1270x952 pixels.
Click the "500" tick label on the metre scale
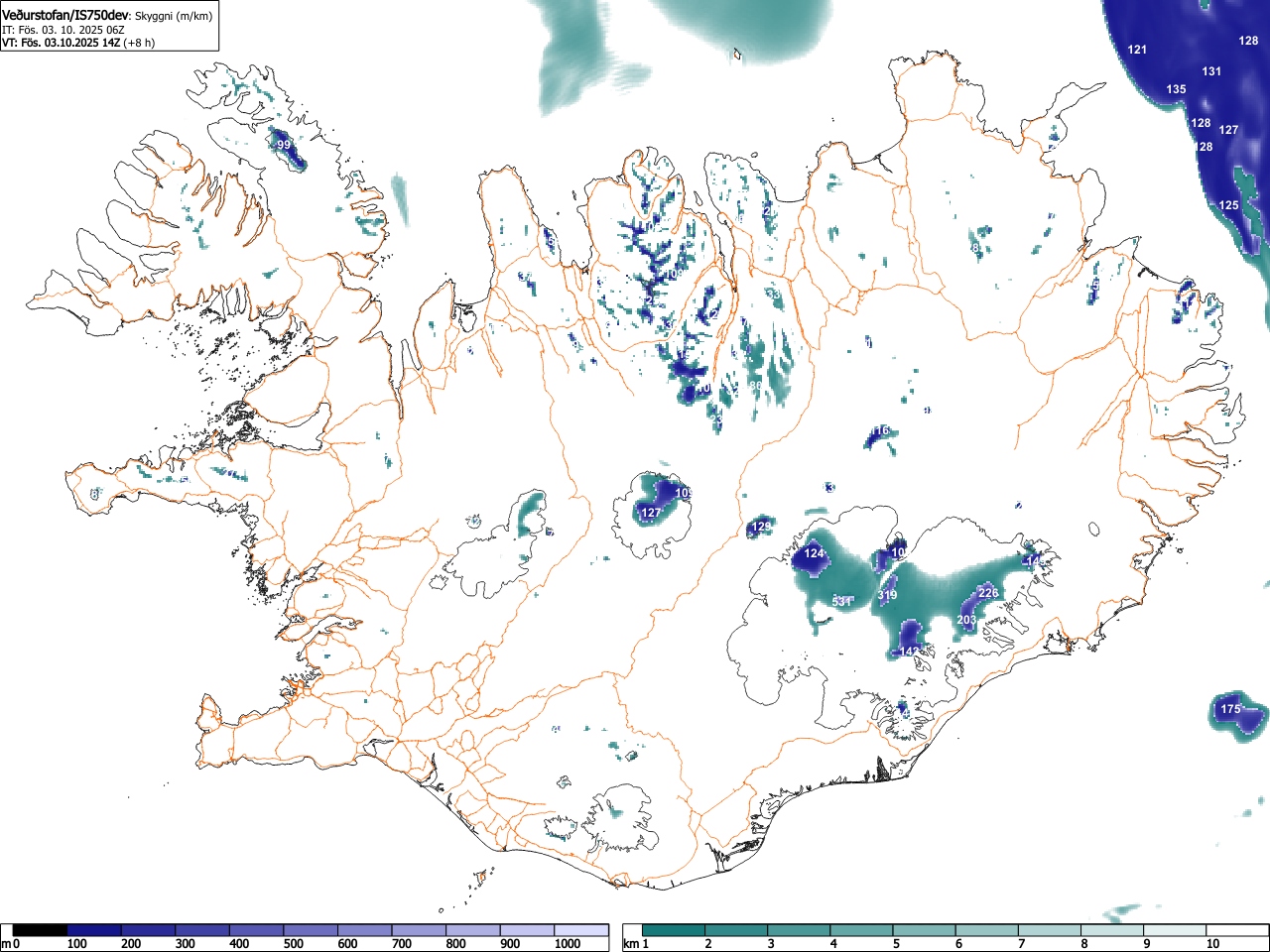[x=293, y=944]
